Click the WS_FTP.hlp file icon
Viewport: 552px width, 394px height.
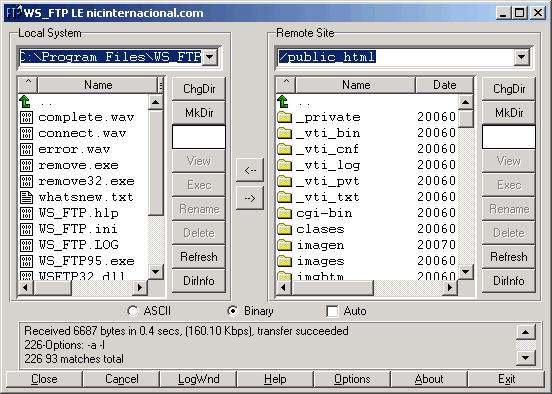26,213
